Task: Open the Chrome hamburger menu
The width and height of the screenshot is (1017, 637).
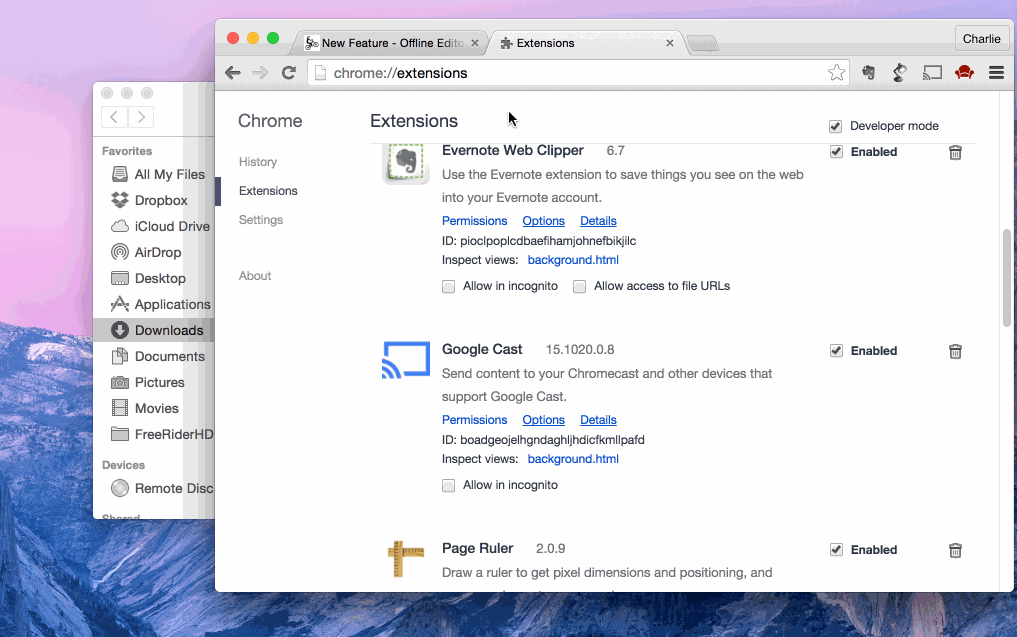Action: pyautogui.click(x=996, y=73)
